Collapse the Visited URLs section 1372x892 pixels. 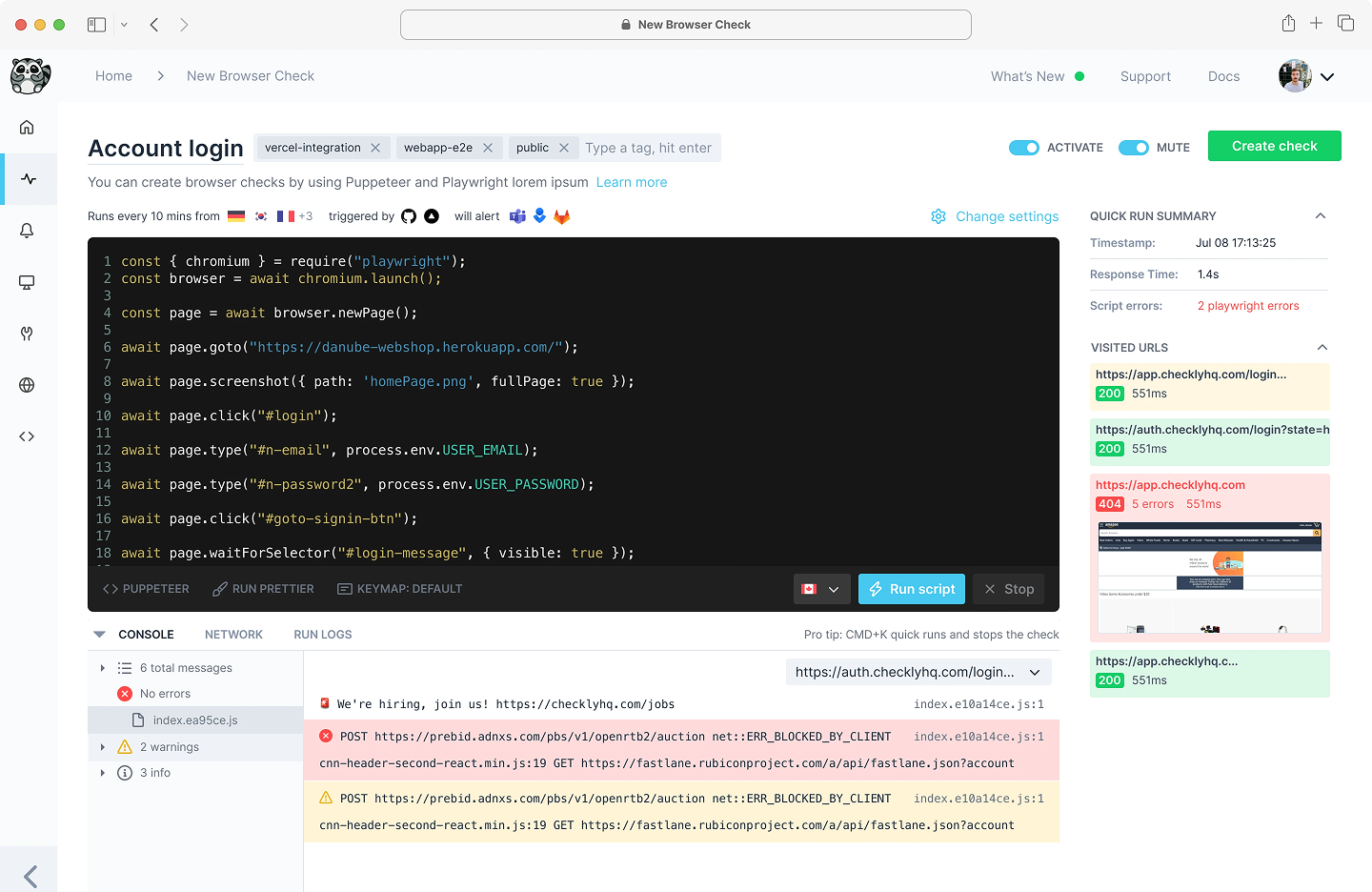pos(1321,348)
